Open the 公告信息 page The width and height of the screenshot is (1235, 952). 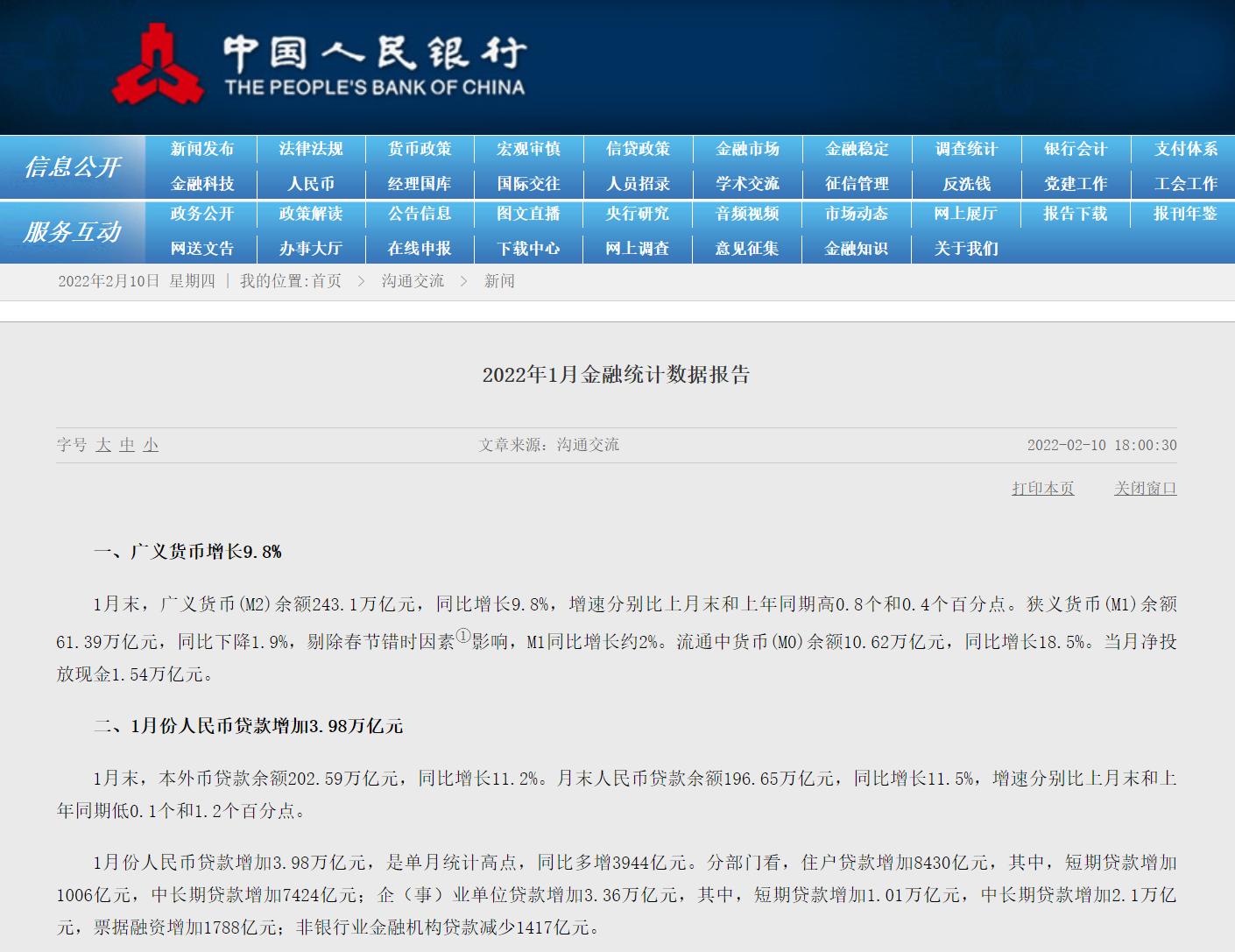420,214
